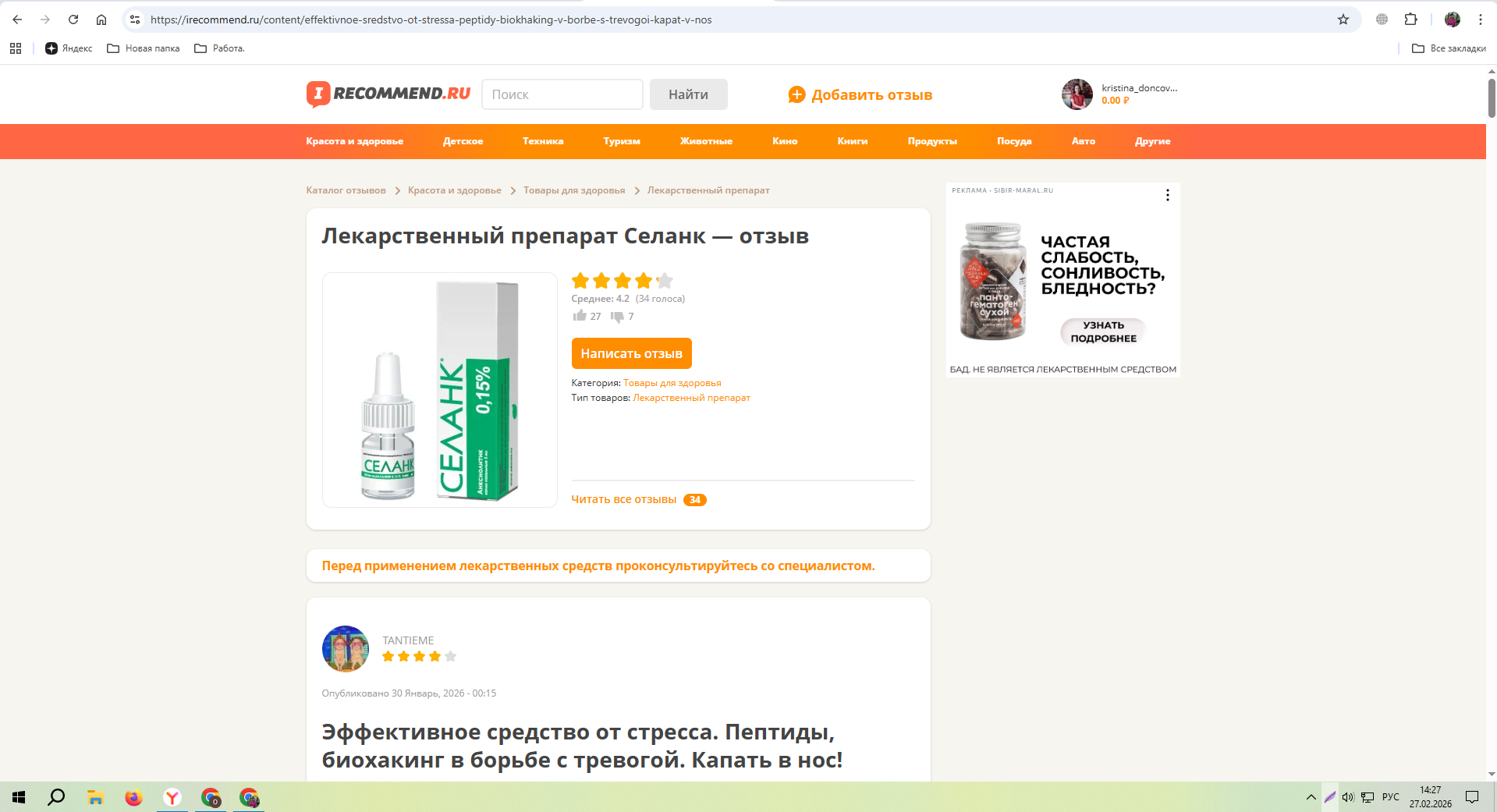
Task: Click the five-star rating for Селанк
Action: [622, 281]
